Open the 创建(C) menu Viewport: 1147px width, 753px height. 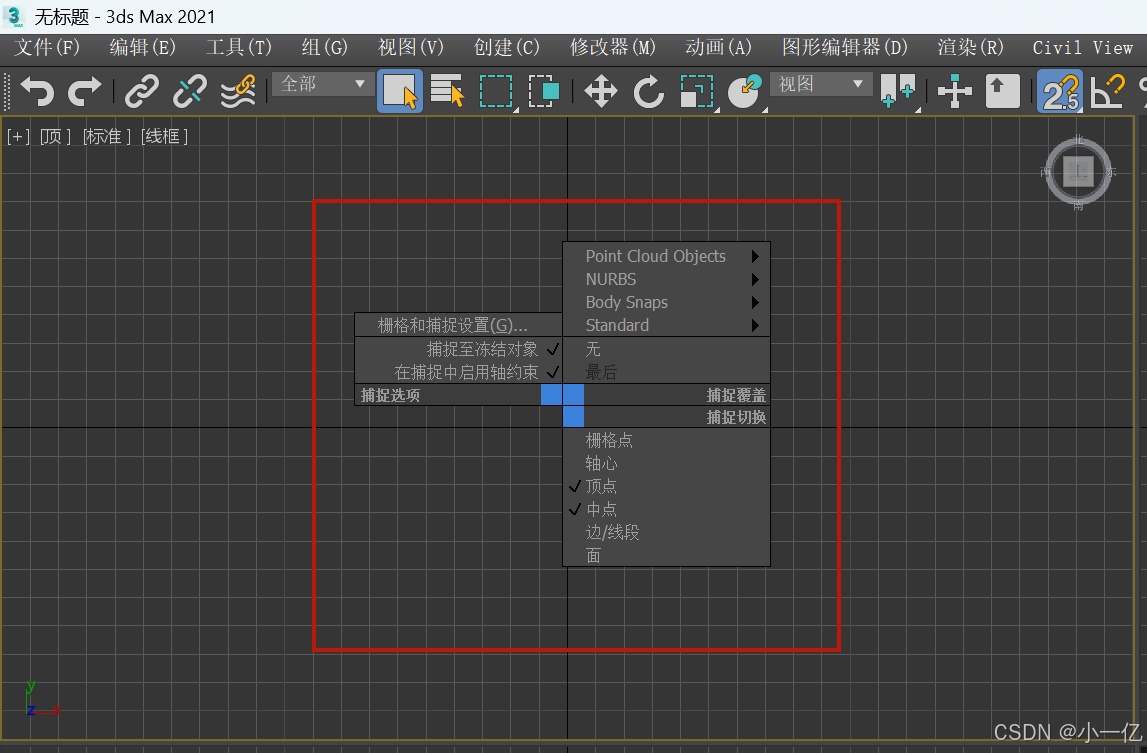coord(506,48)
